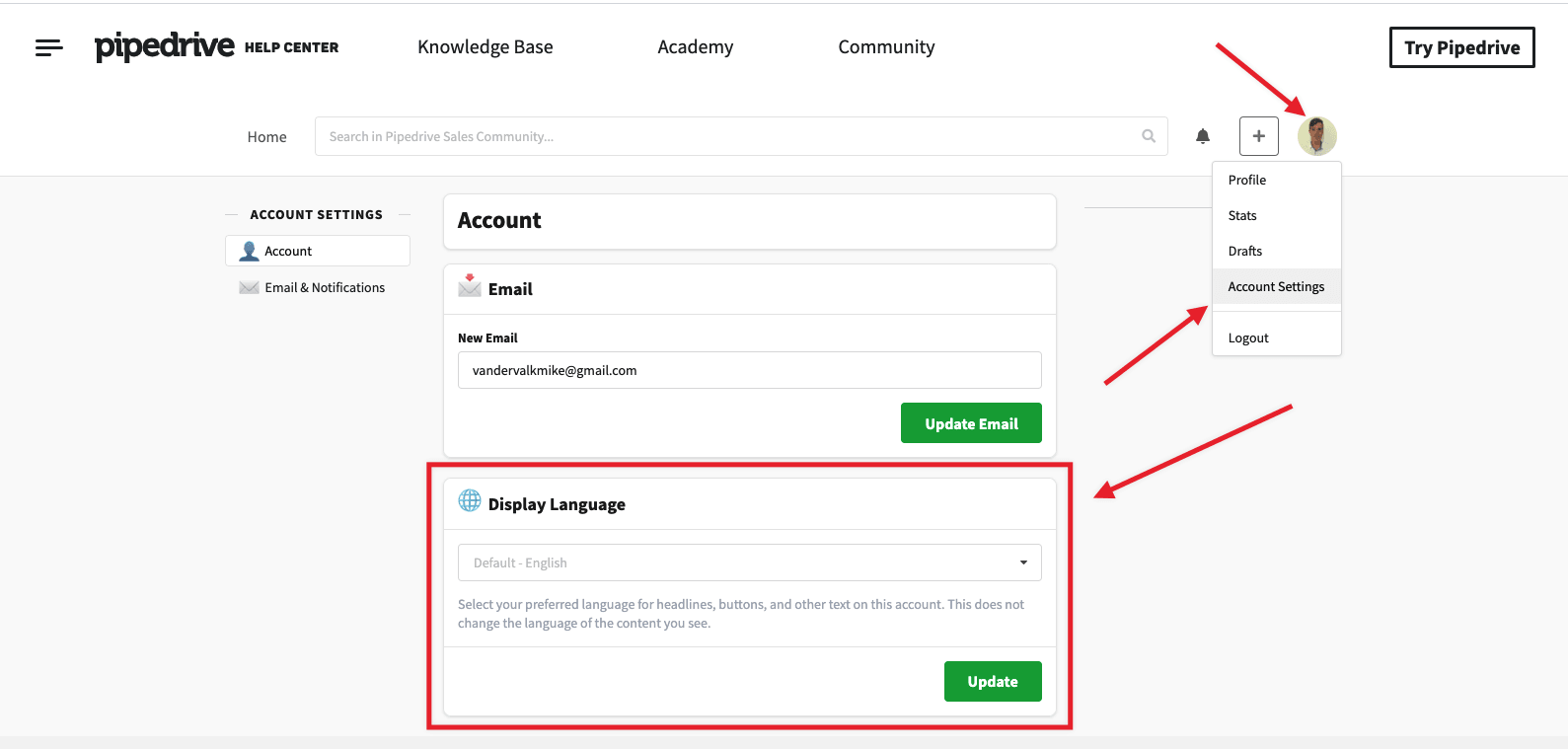This screenshot has height=749, width=1568.
Task: Click the globe icon beside Display Language
Action: click(x=470, y=501)
